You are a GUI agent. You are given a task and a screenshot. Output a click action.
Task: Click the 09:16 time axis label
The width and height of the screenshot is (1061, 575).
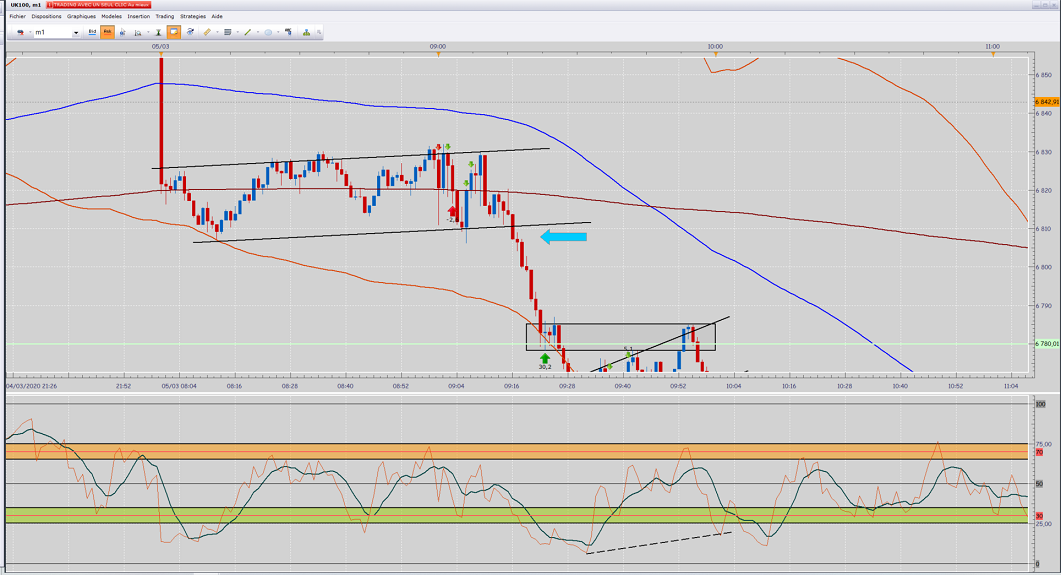coord(512,386)
